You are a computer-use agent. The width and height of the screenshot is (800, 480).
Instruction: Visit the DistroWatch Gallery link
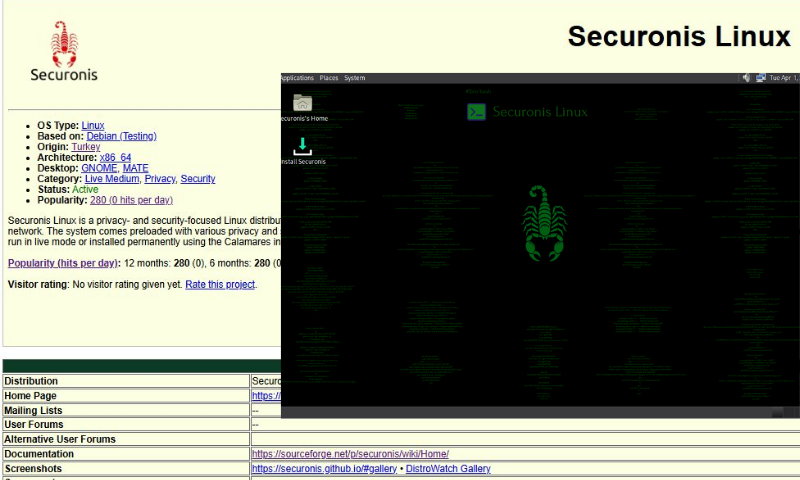[x=447, y=469]
